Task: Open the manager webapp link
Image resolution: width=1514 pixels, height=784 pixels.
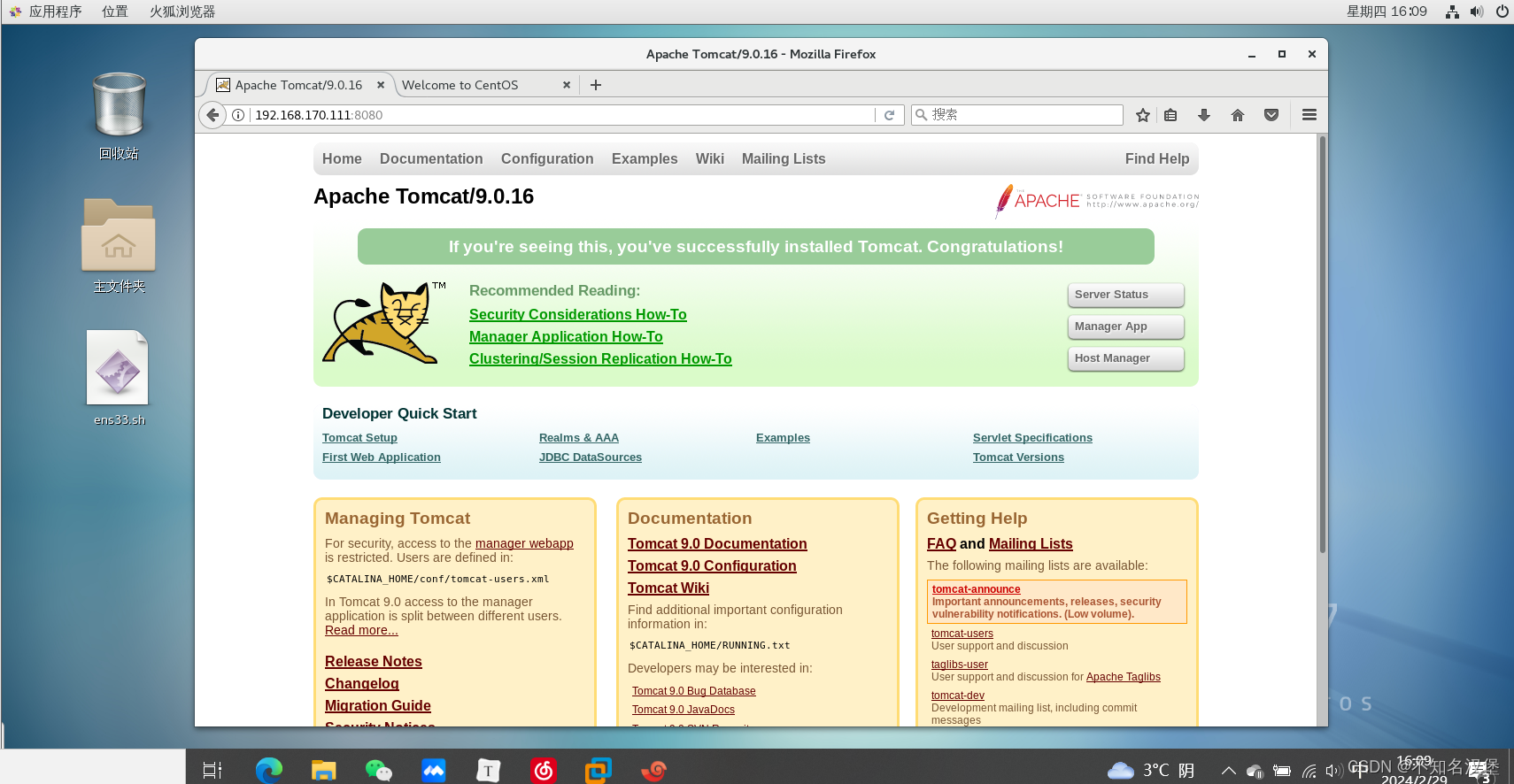Action: 524,543
